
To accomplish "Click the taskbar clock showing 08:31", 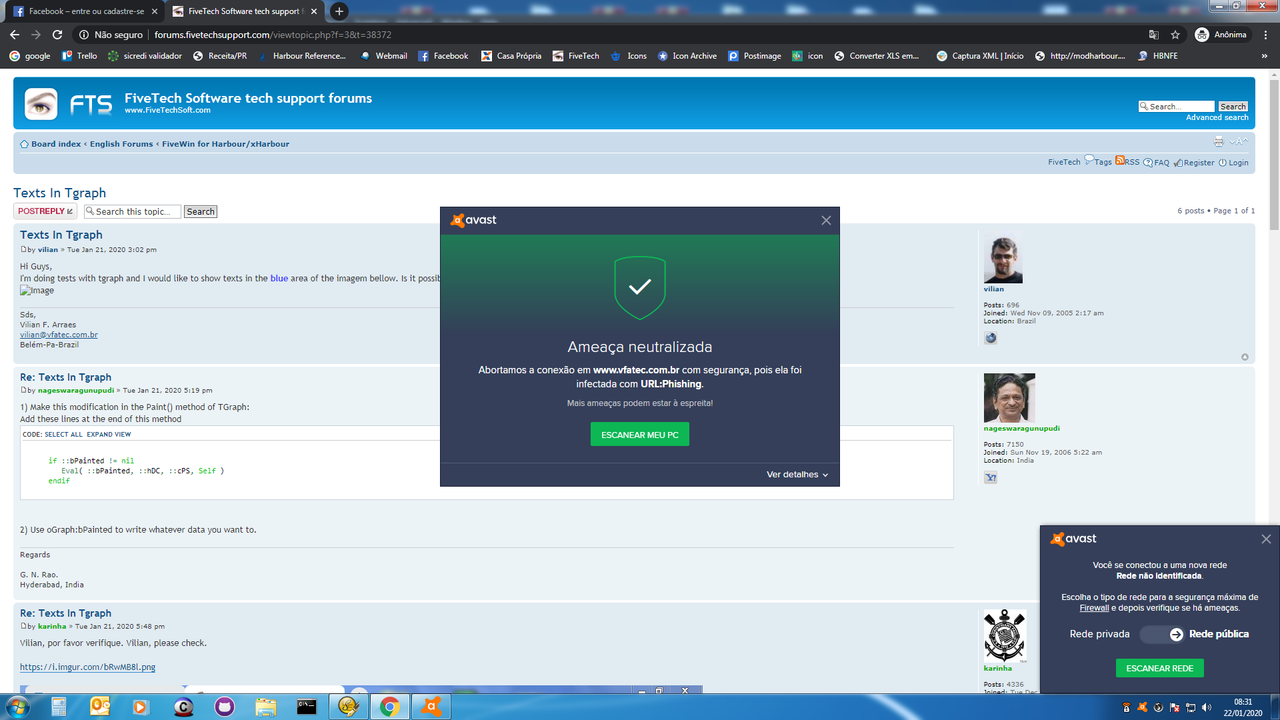I will click(x=1242, y=707).
